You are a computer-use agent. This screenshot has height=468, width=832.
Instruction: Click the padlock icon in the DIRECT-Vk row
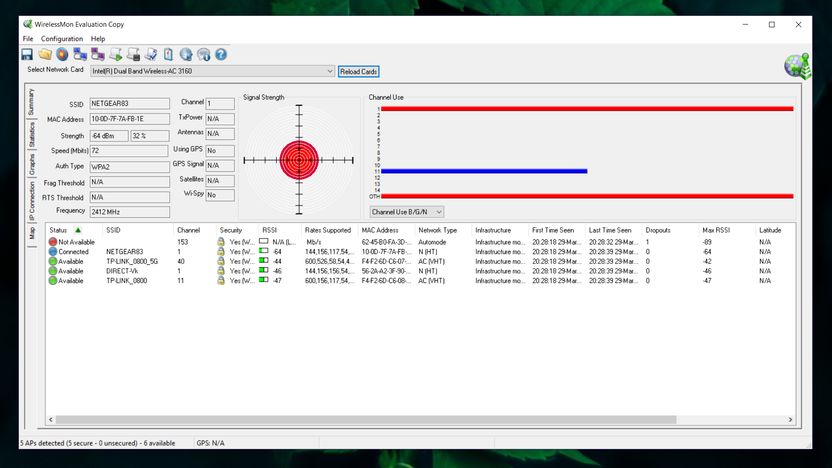point(221,271)
